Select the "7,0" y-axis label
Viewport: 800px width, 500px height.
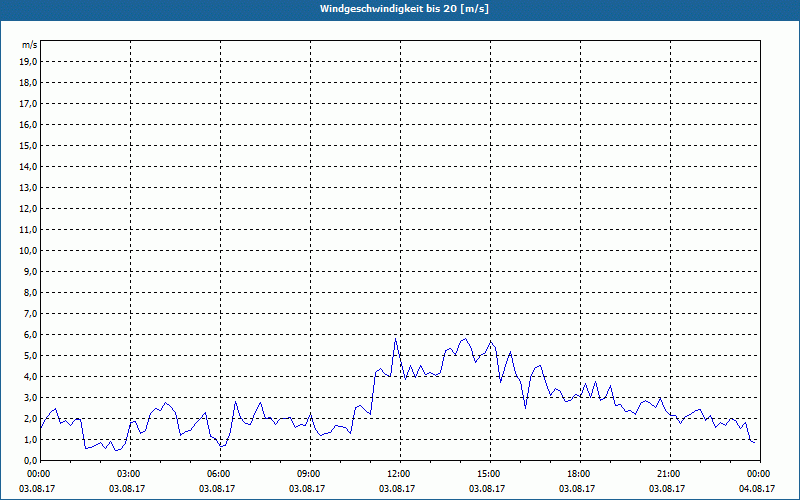click(x=30, y=313)
